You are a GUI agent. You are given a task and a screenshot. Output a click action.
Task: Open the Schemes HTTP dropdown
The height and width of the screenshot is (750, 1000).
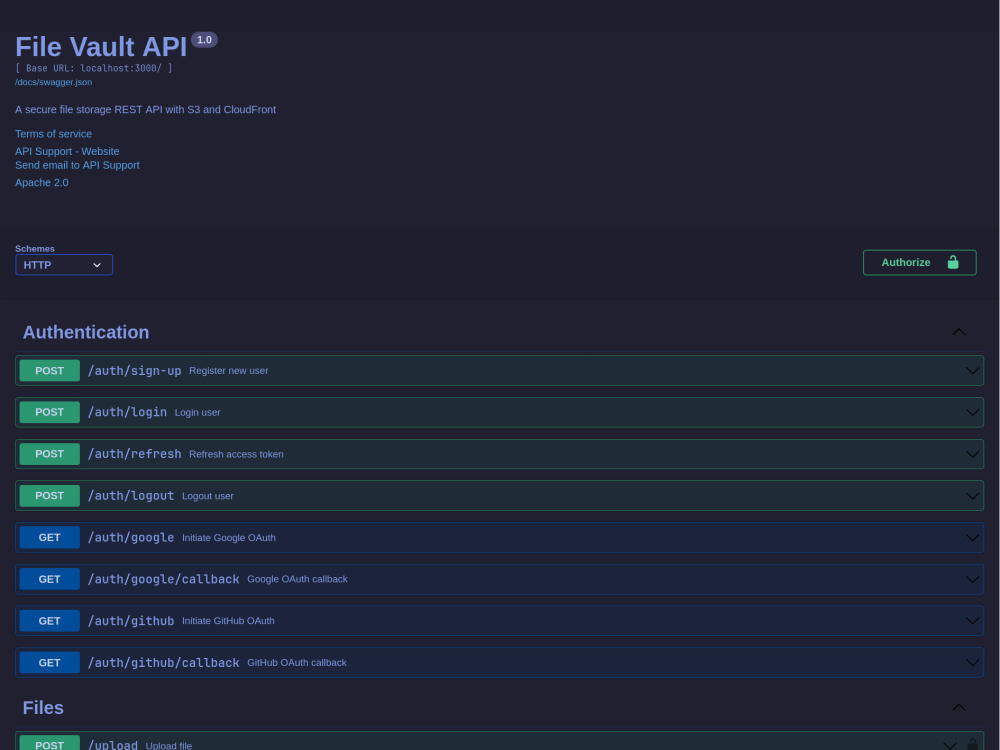point(64,265)
